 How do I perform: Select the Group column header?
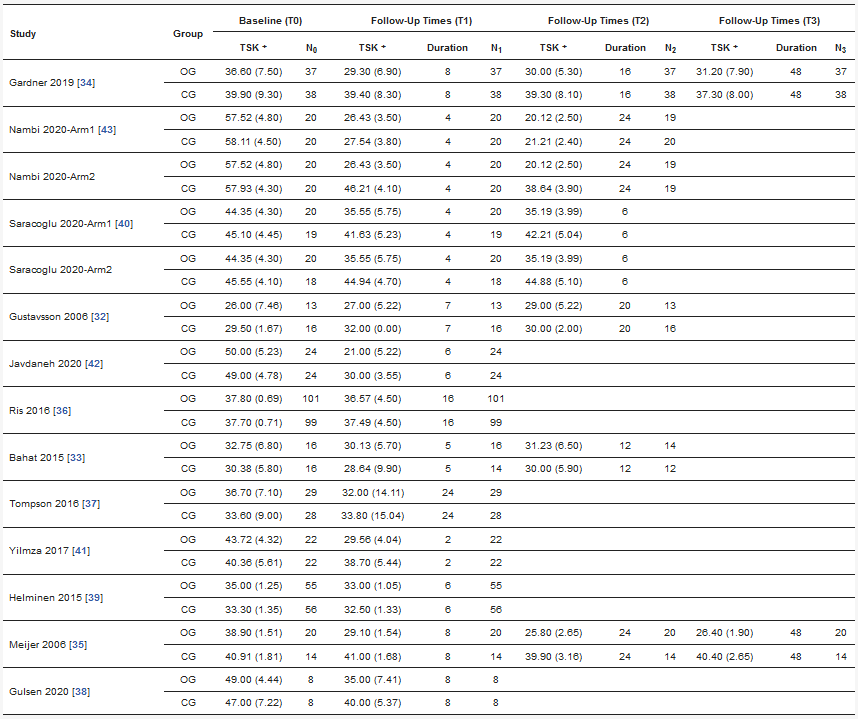point(187,34)
